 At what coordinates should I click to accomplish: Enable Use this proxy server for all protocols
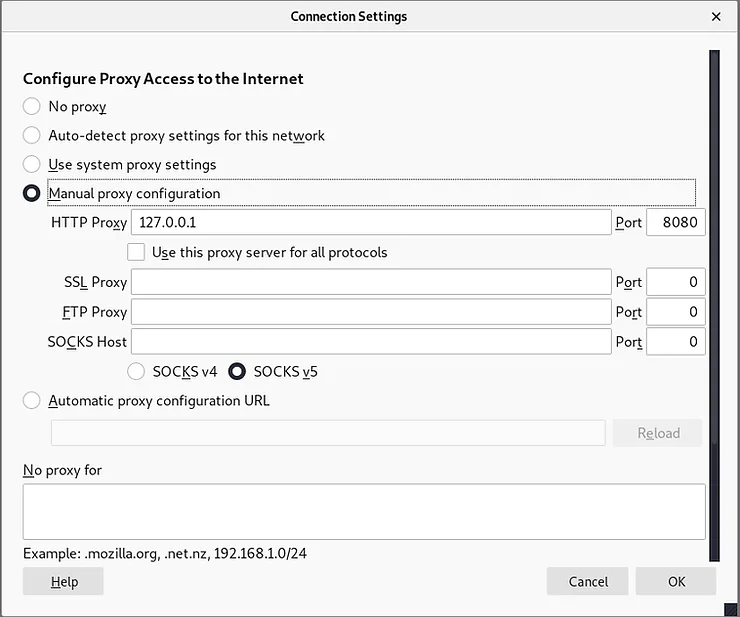(136, 252)
